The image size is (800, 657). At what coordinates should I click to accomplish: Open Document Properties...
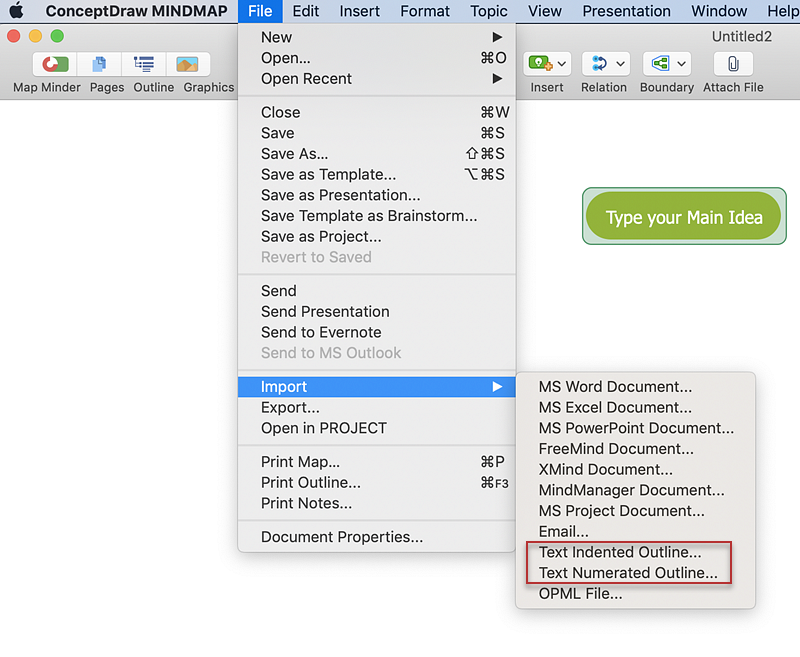coord(377,537)
